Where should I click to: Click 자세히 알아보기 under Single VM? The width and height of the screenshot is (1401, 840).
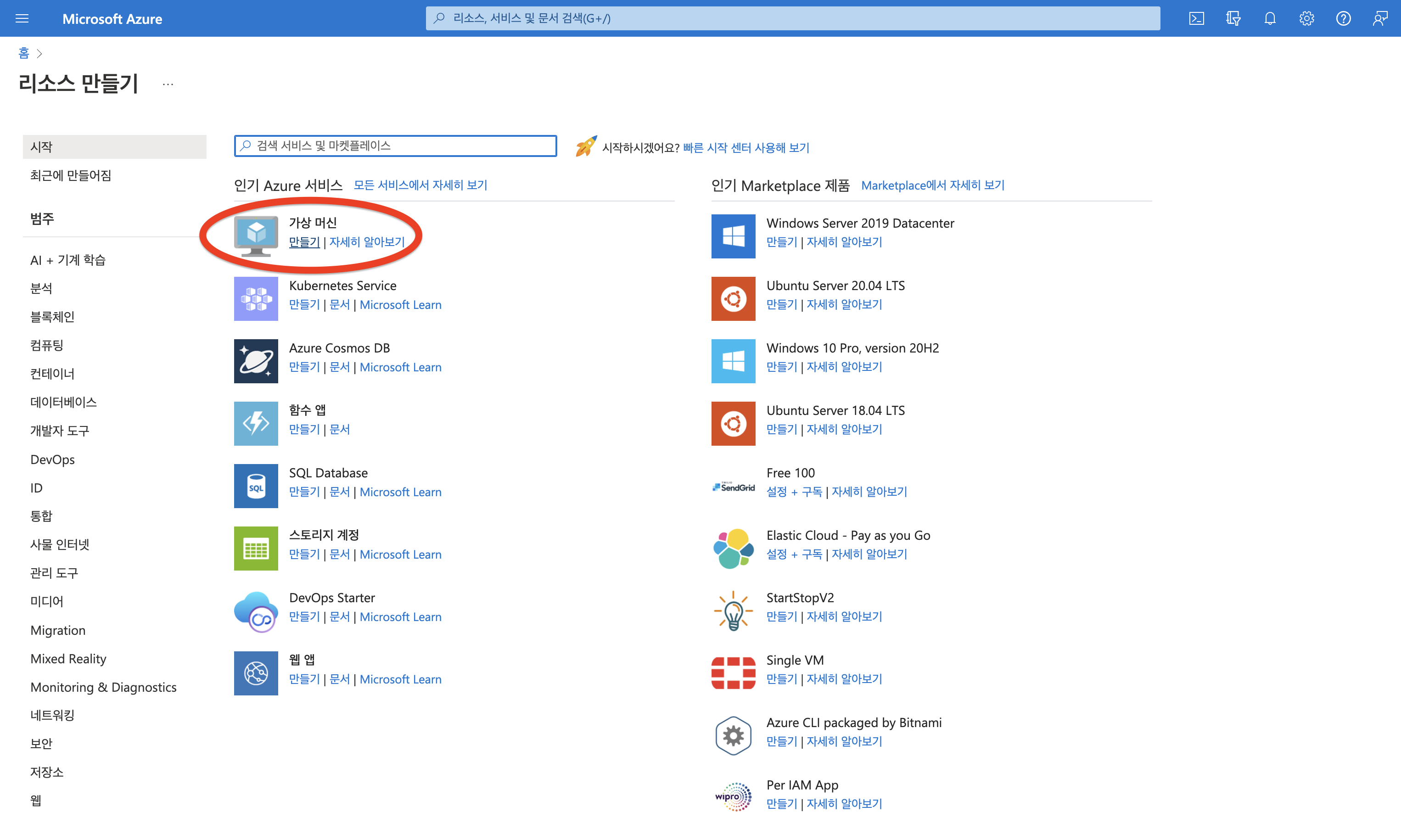point(844,679)
